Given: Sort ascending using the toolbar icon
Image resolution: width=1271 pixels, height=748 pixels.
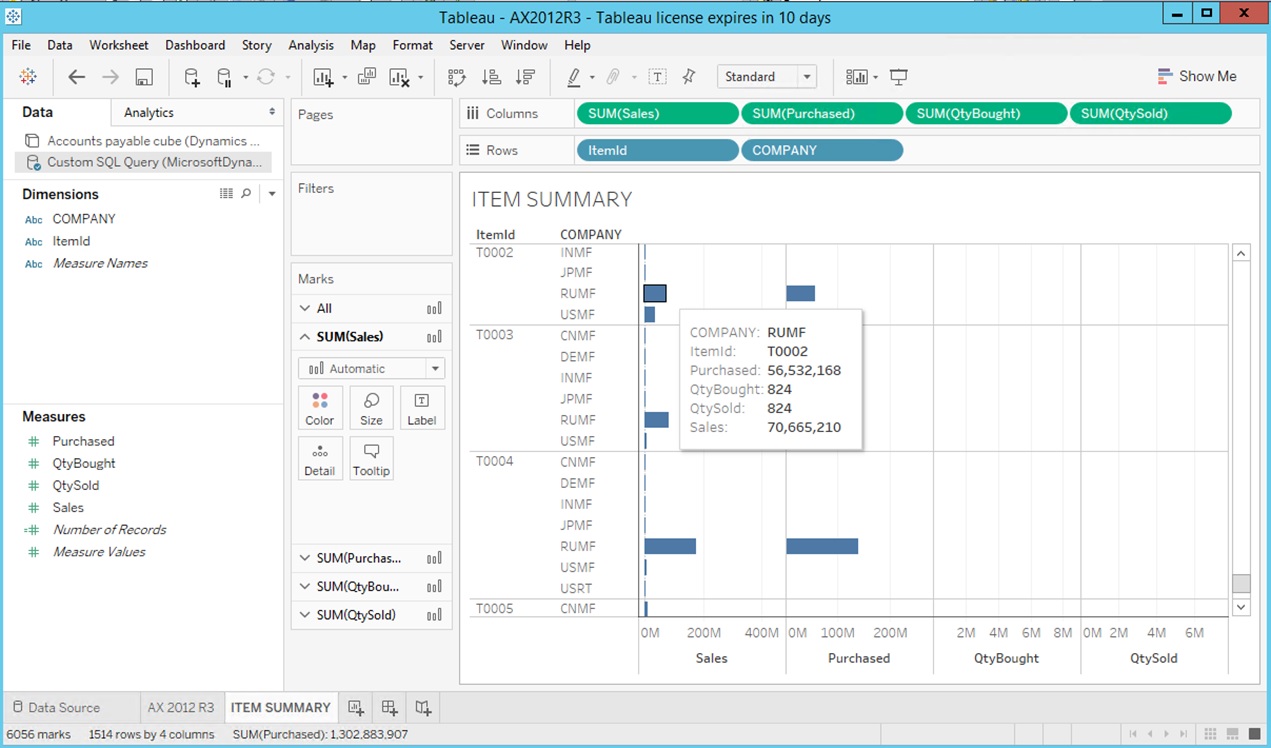Looking at the screenshot, I should [491, 77].
